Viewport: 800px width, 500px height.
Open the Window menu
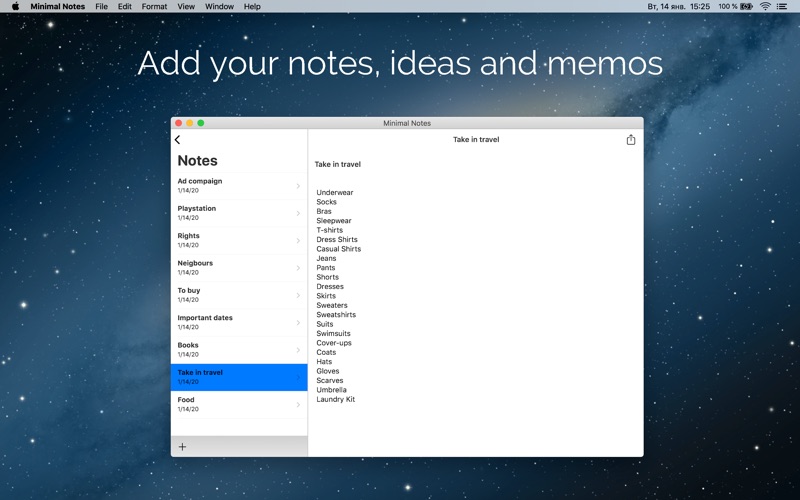click(219, 6)
